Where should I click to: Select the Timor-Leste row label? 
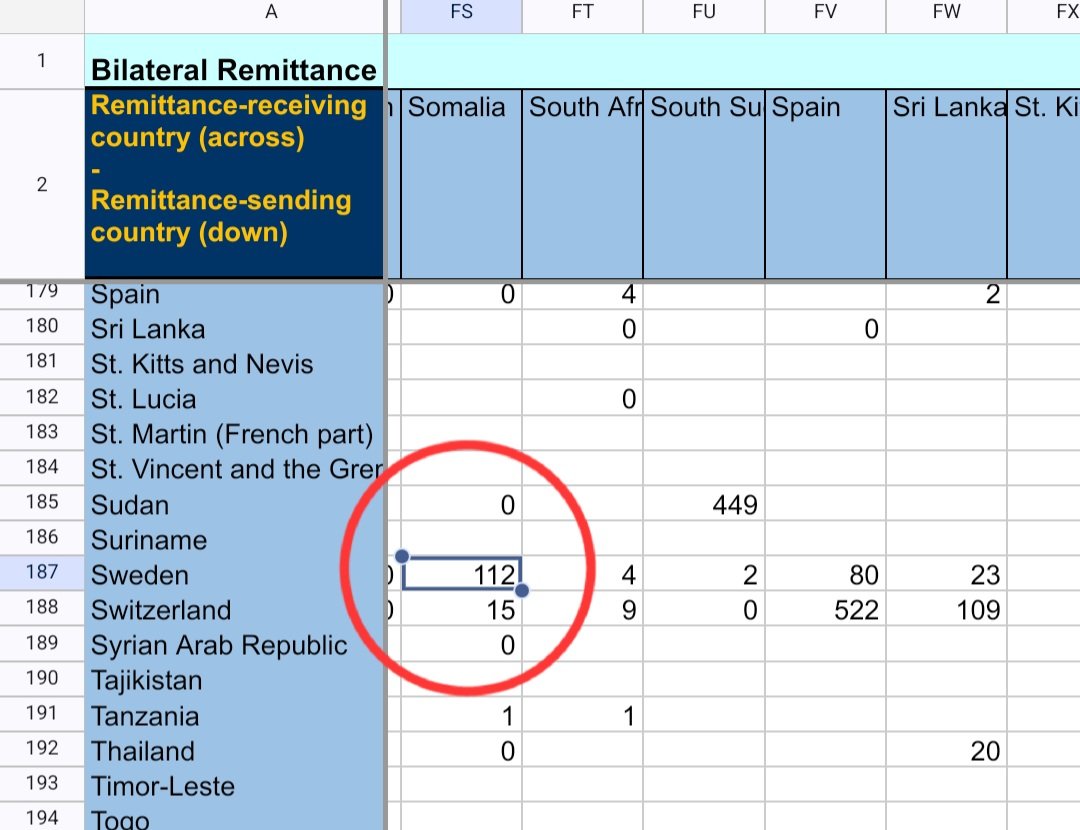point(234,785)
